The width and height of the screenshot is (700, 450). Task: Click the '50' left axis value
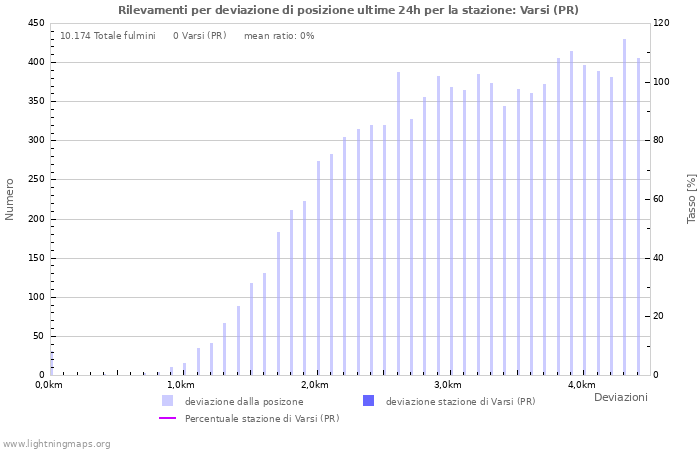(39, 336)
